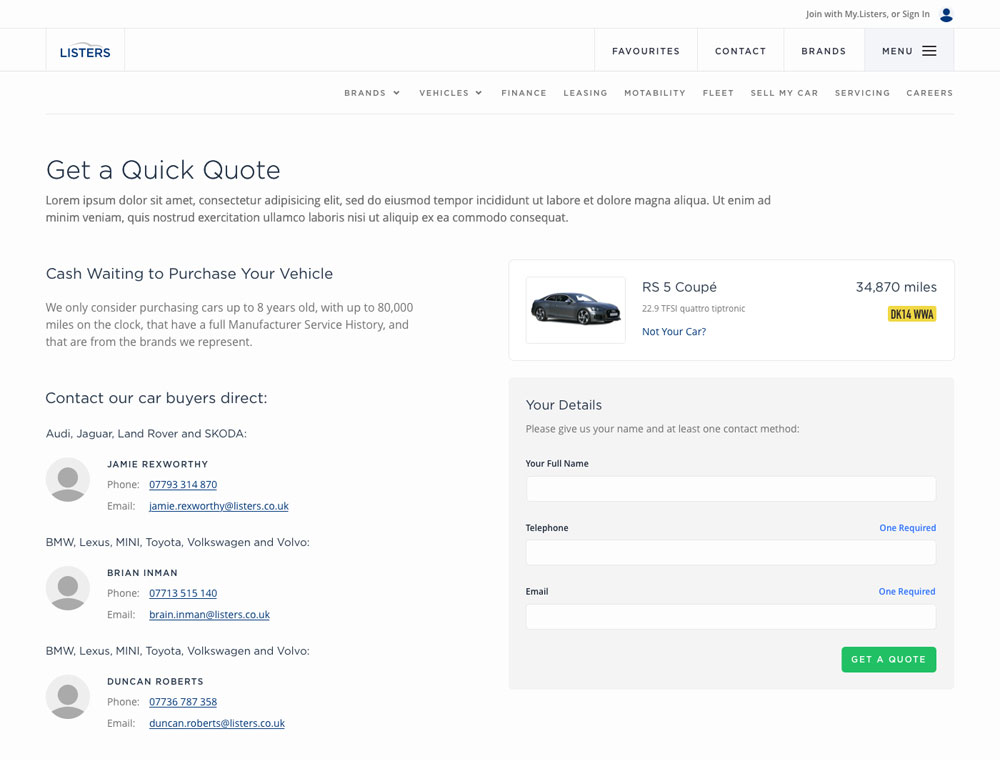Click inside the Your Full Name field
The width and height of the screenshot is (1000, 760).
(730, 489)
